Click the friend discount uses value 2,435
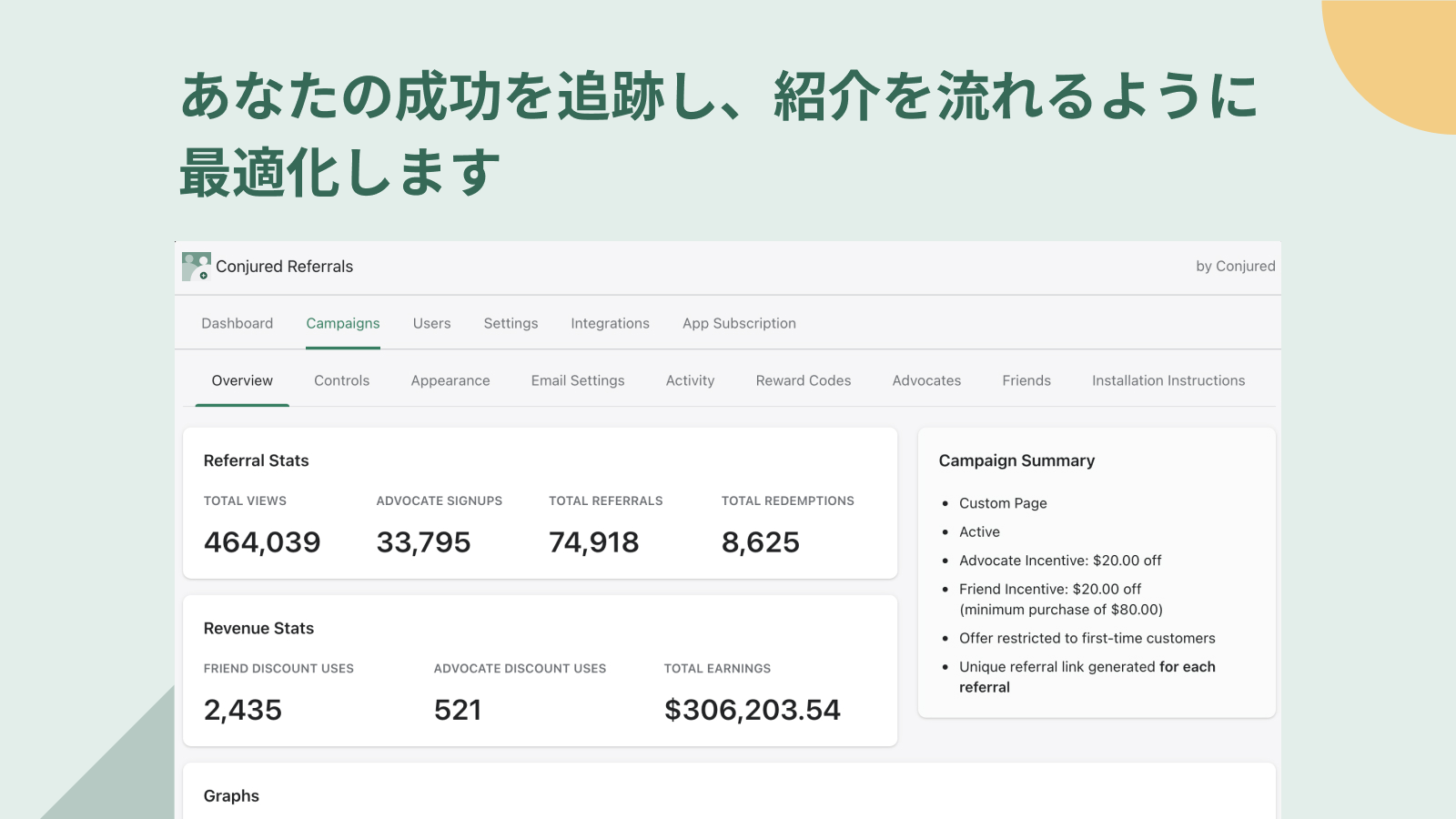The height and width of the screenshot is (819, 1456). (243, 710)
